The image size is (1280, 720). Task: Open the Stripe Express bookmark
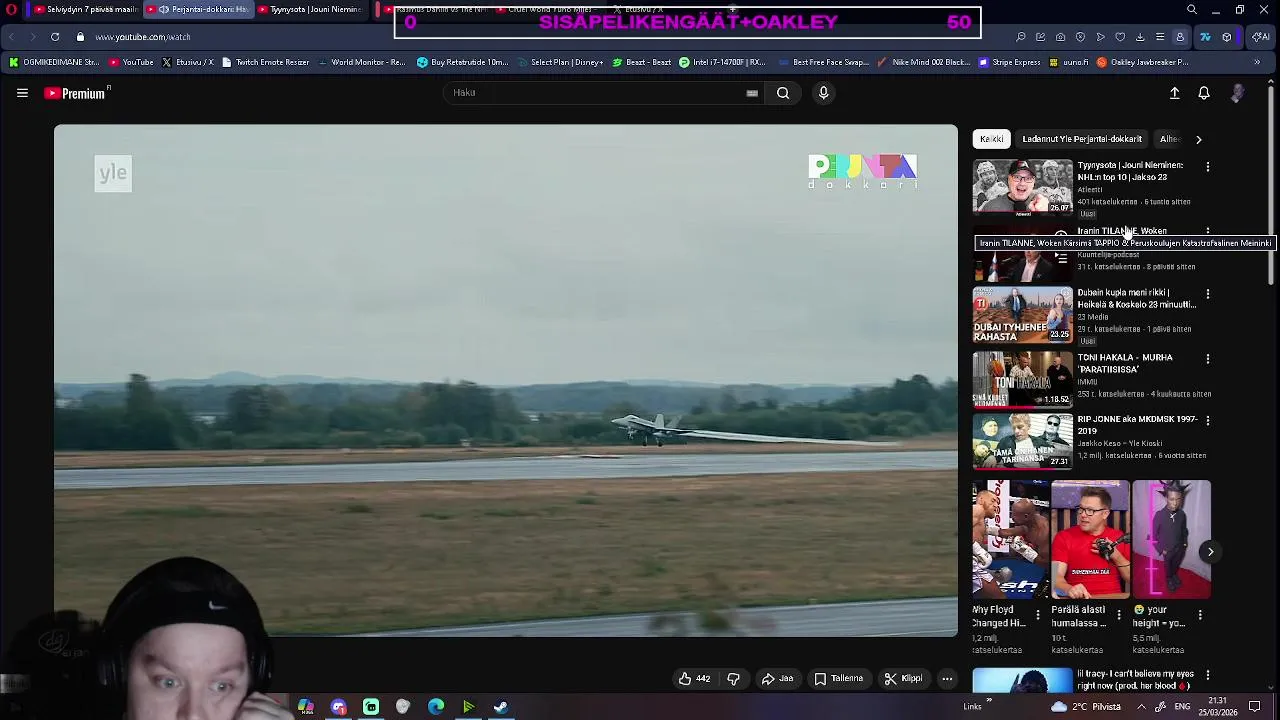point(1008,62)
